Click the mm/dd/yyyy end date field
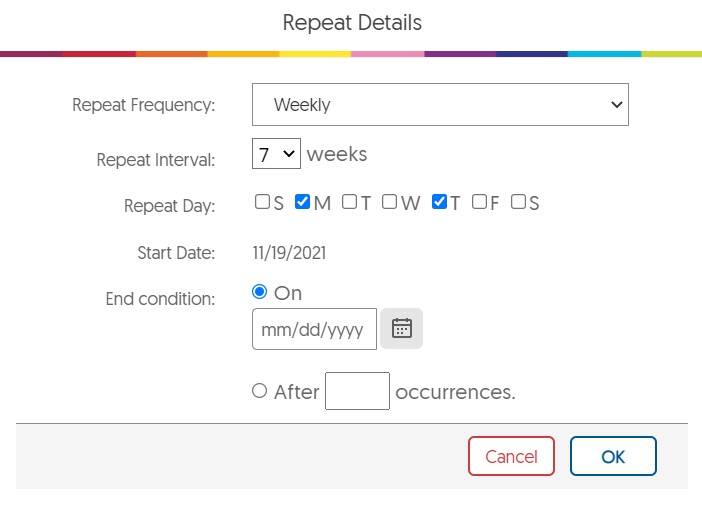This screenshot has width=702, height=520. coord(314,329)
